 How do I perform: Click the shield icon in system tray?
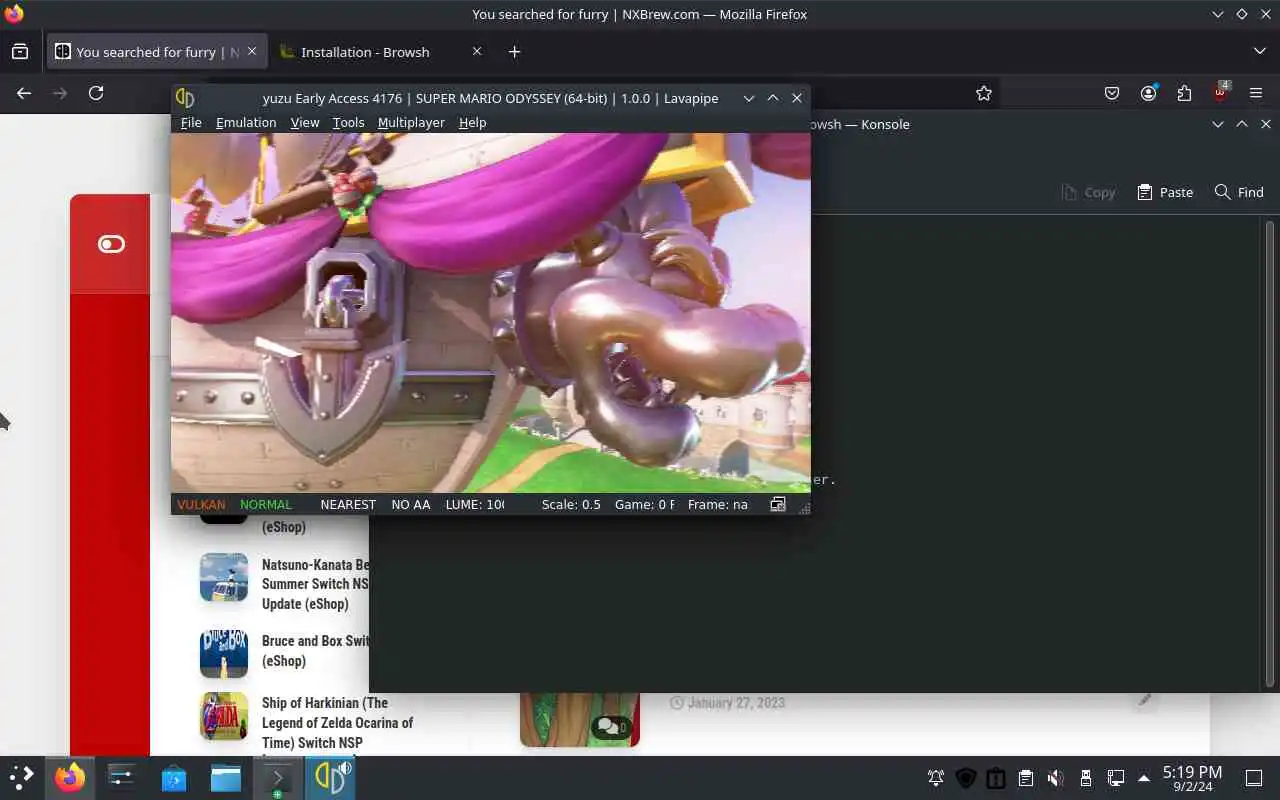coord(966,778)
